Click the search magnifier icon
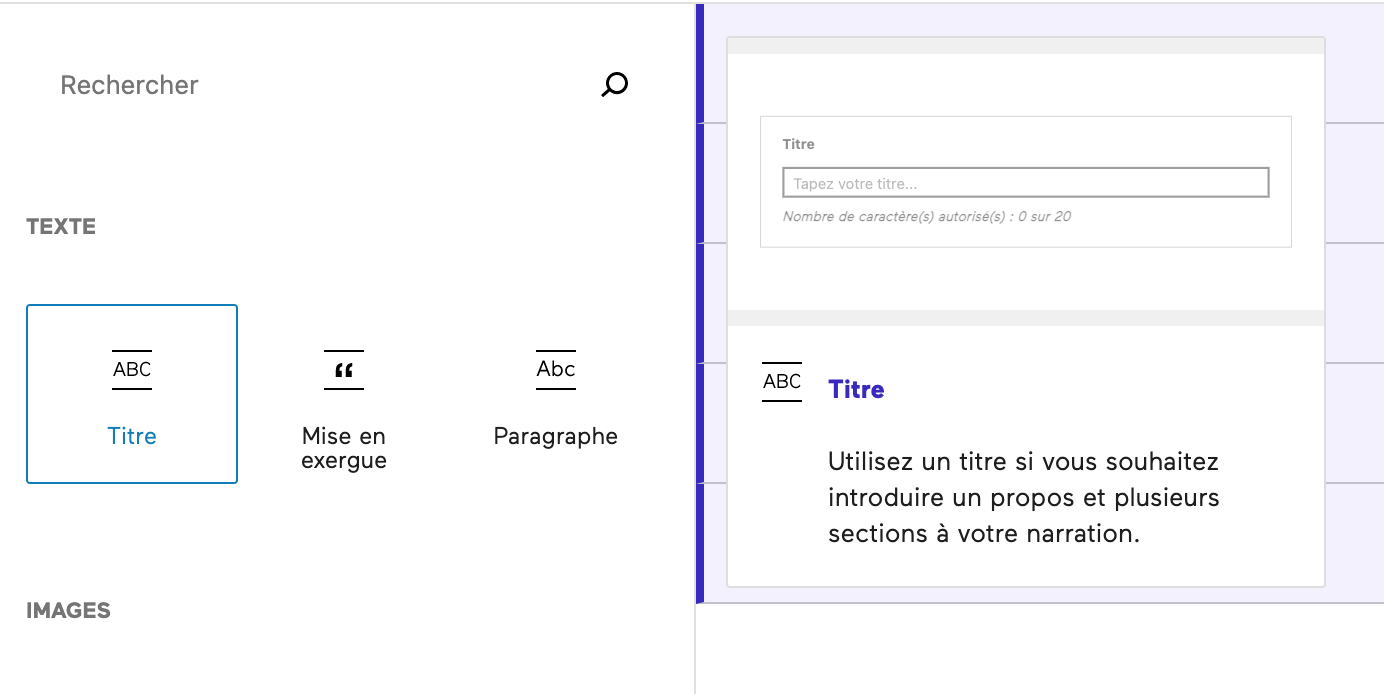1384x694 pixels. pyautogui.click(x=613, y=84)
